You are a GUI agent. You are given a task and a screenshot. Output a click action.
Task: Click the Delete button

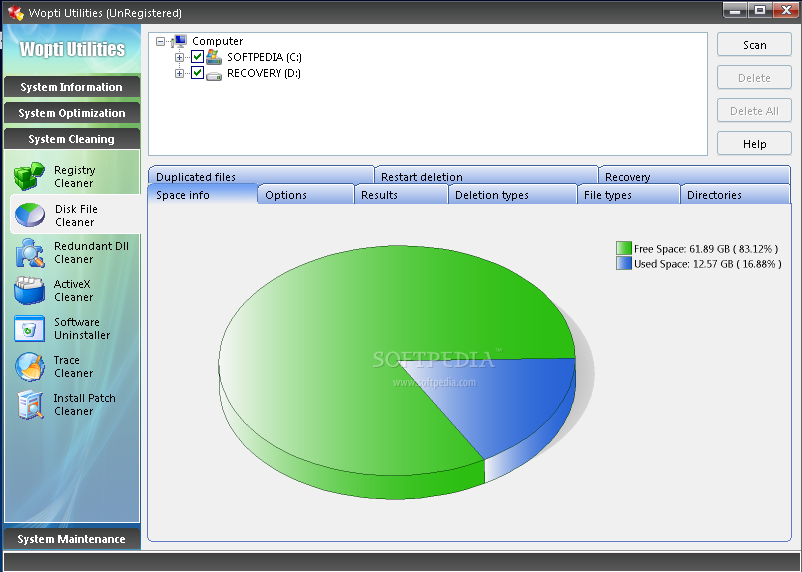tap(754, 78)
